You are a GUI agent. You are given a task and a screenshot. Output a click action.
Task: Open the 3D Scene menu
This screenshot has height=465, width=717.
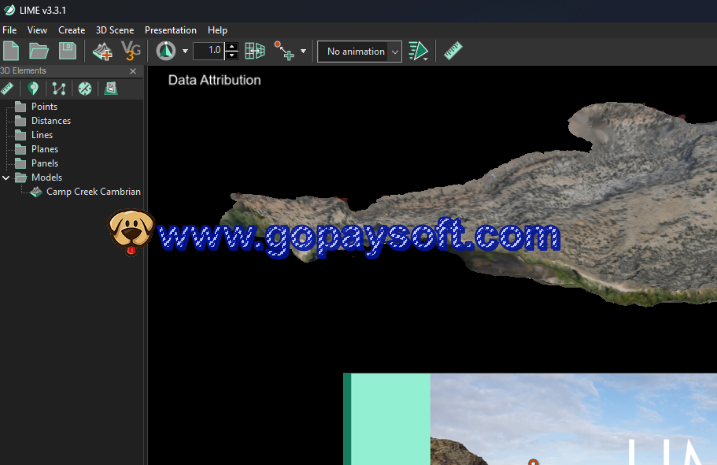[x=114, y=30]
